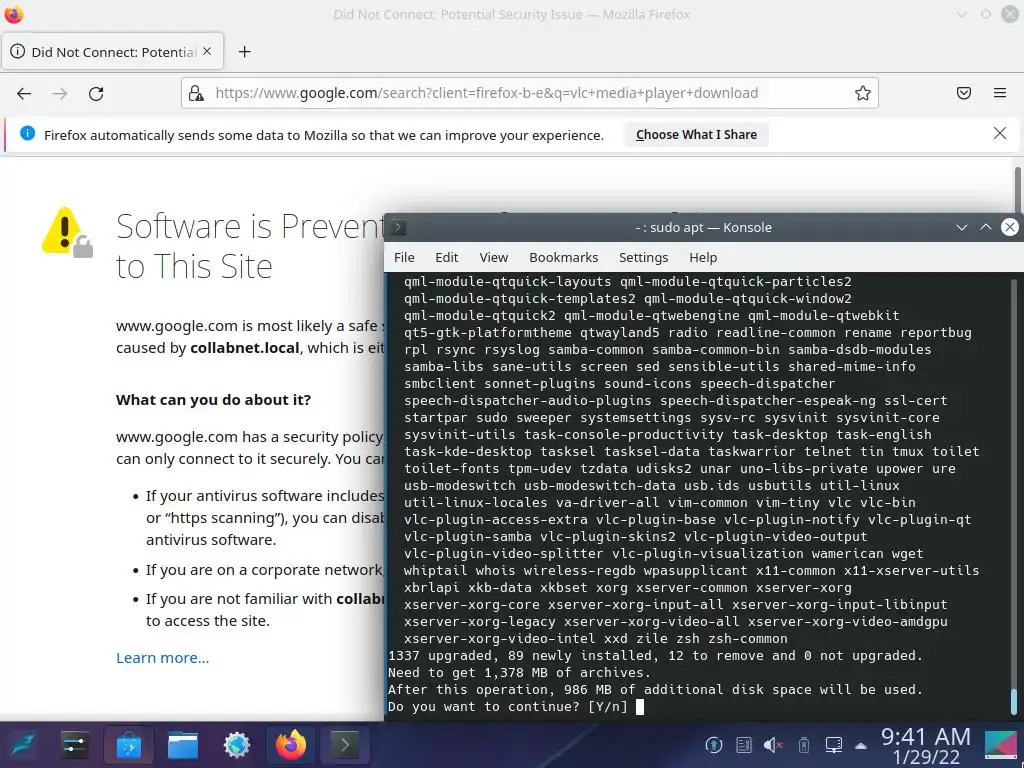Open the Firefox hamburger menu
1024x768 pixels.
click(1000, 93)
